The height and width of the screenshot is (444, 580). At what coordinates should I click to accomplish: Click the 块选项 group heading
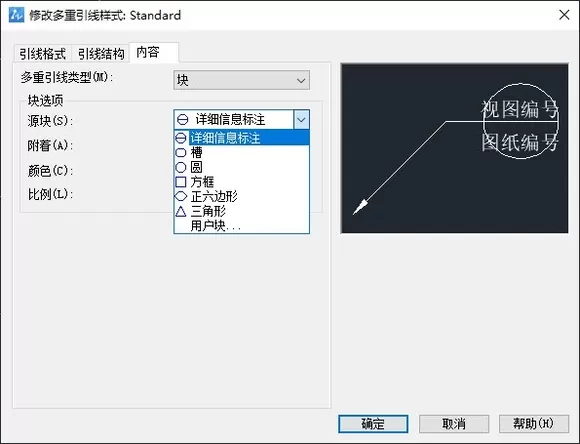point(45,100)
